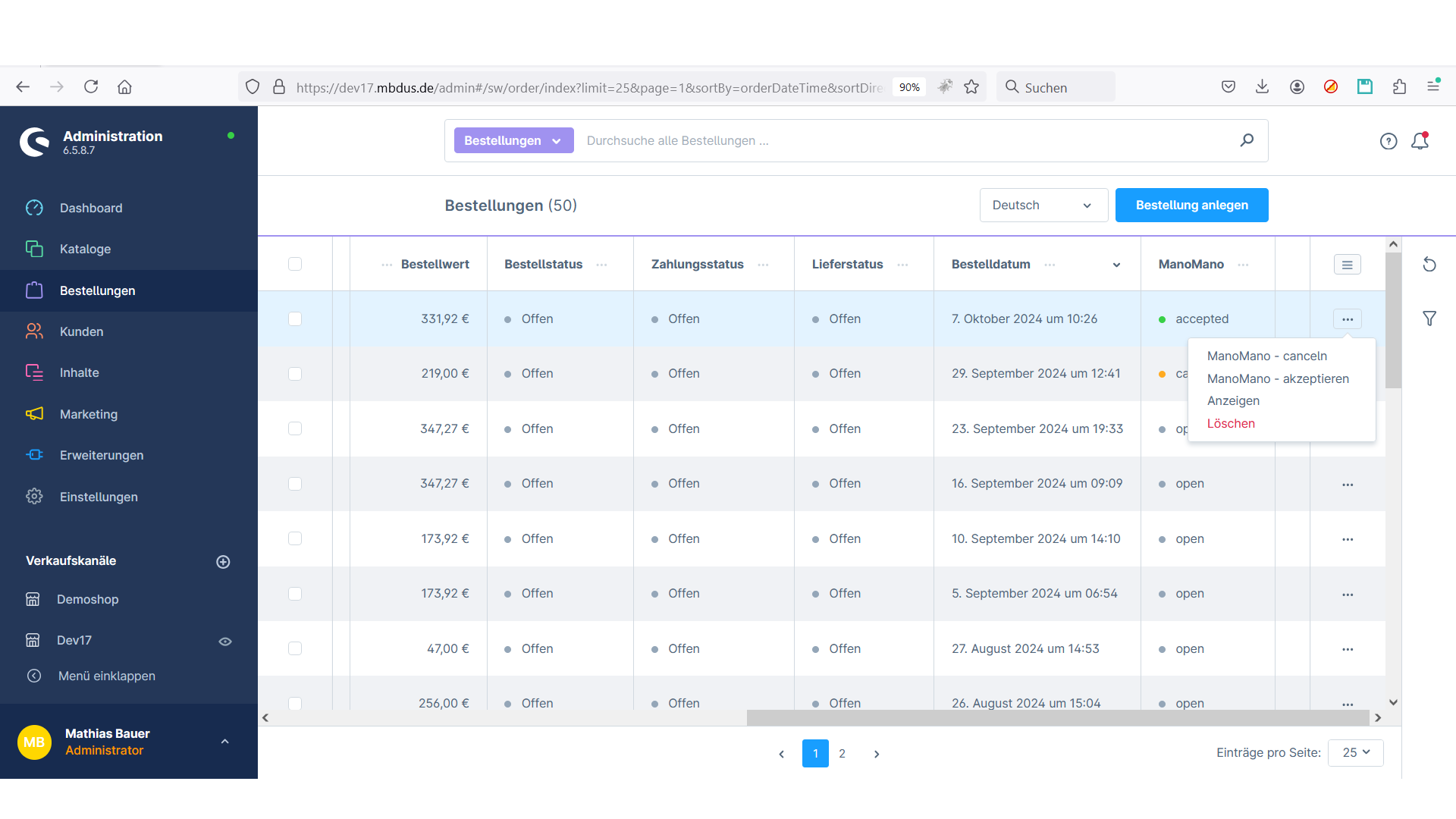Go to page 2 of orders
This screenshot has height=819, width=1456.
coord(842,754)
